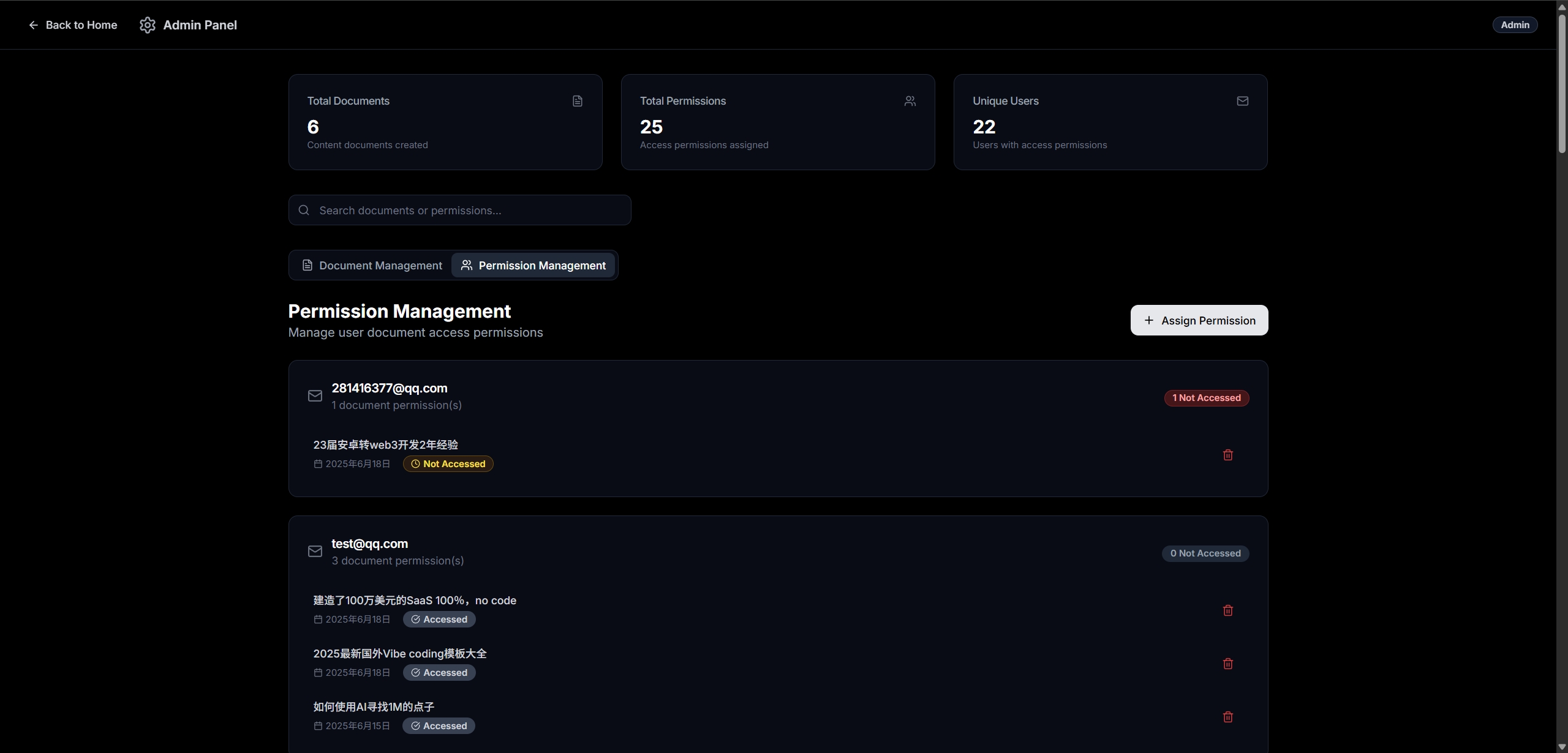Viewport: 1568px width, 753px height.
Task: Delete the Vibe coding模板大全 permission
Action: pyautogui.click(x=1227, y=664)
